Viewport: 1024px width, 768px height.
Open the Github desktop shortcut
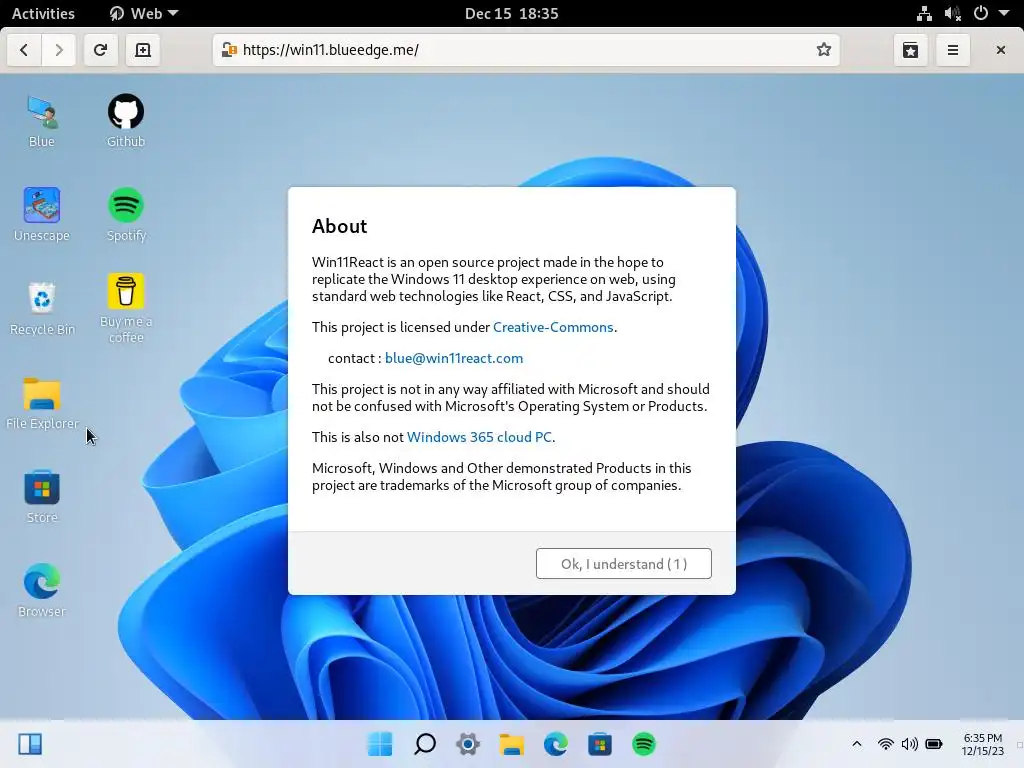126,121
